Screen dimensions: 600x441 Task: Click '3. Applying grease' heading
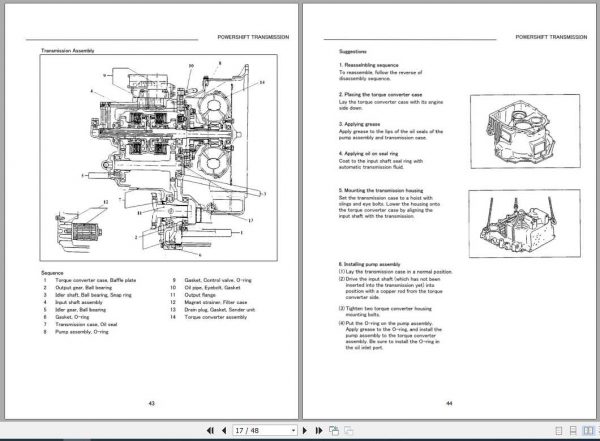359,124
